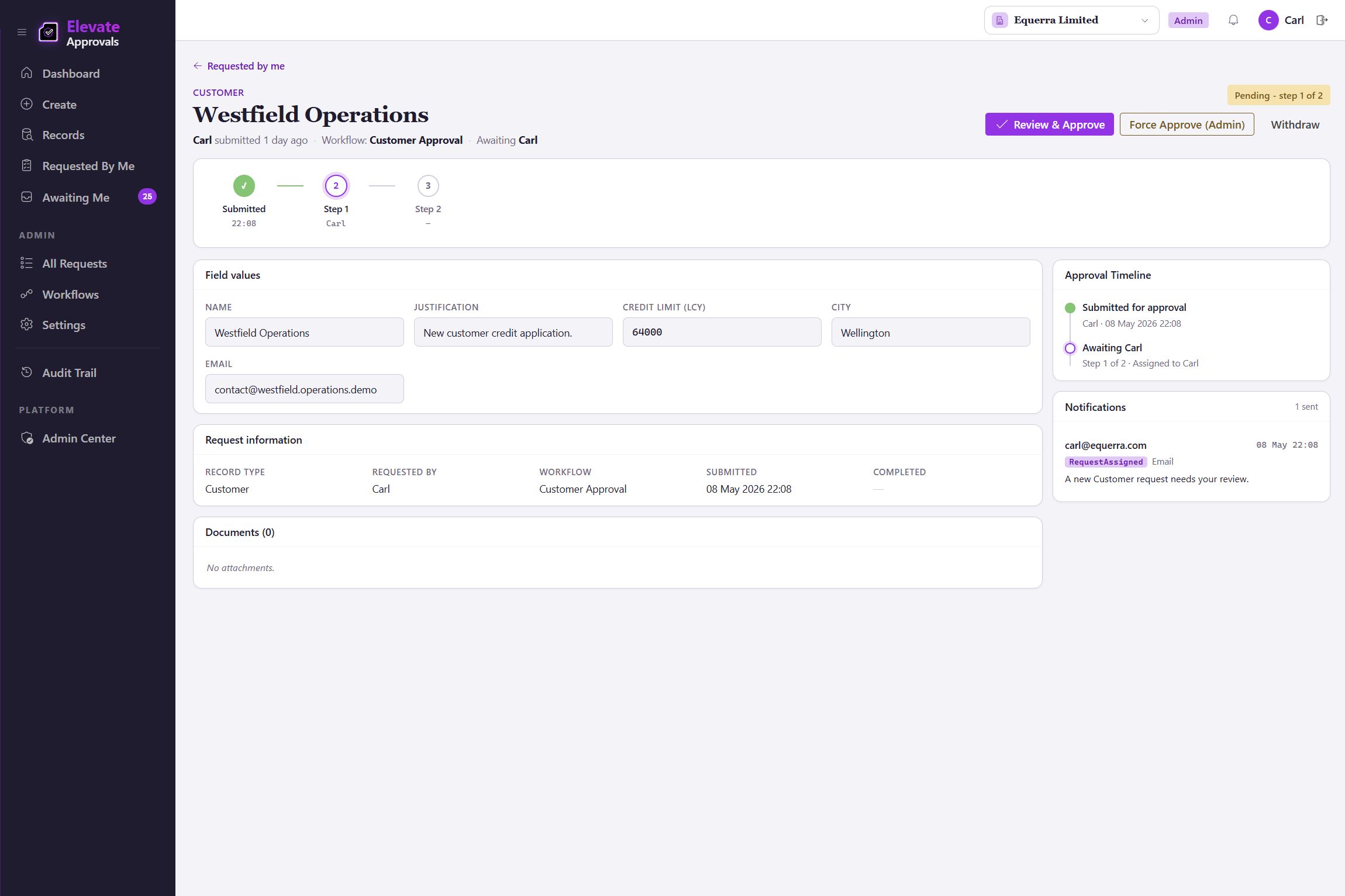Click the Approval Timeline heading
1345x896 pixels.
1108,275
